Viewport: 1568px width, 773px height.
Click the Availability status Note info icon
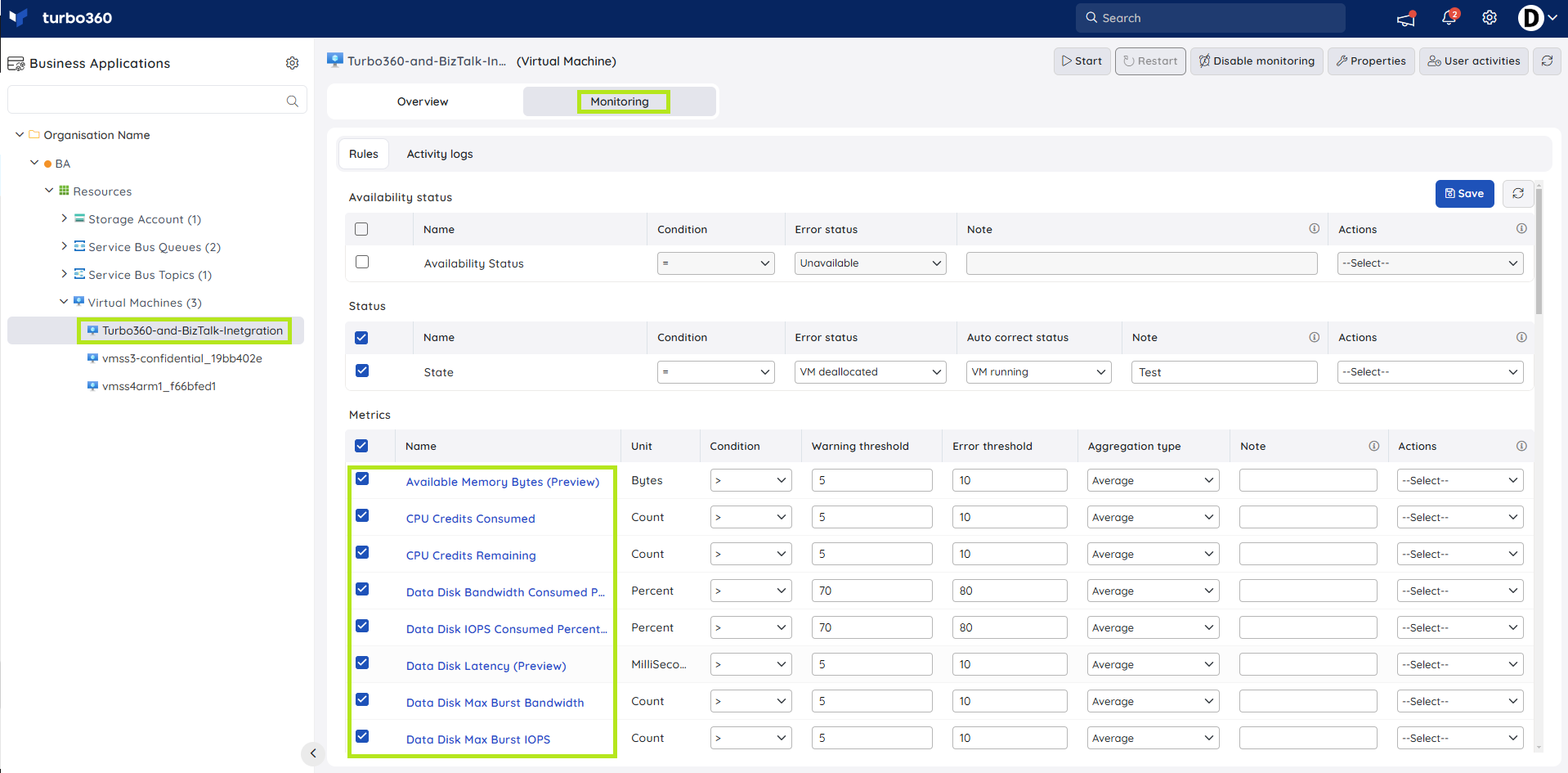pyautogui.click(x=1315, y=229)
